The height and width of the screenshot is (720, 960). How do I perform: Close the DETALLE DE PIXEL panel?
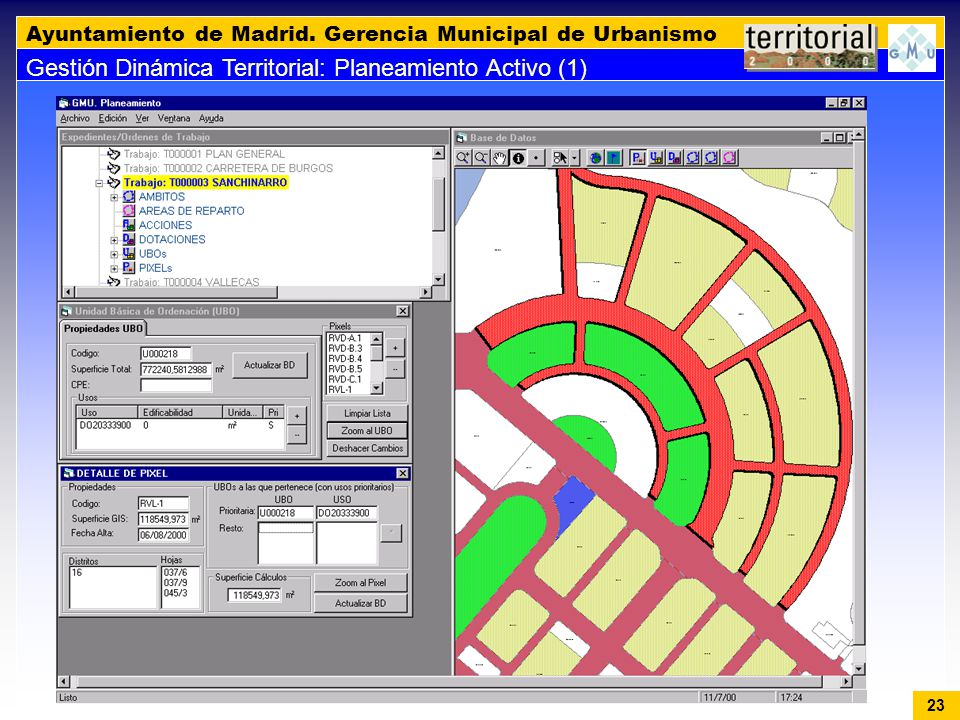[402, 473]
